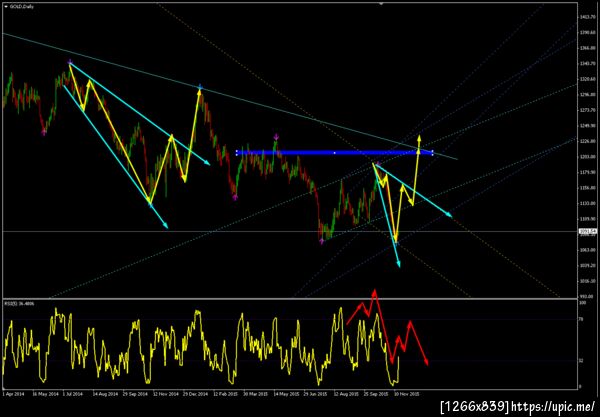Click the 1 Apr 2014 date label

pyautogui.click(x=13, y=394)
